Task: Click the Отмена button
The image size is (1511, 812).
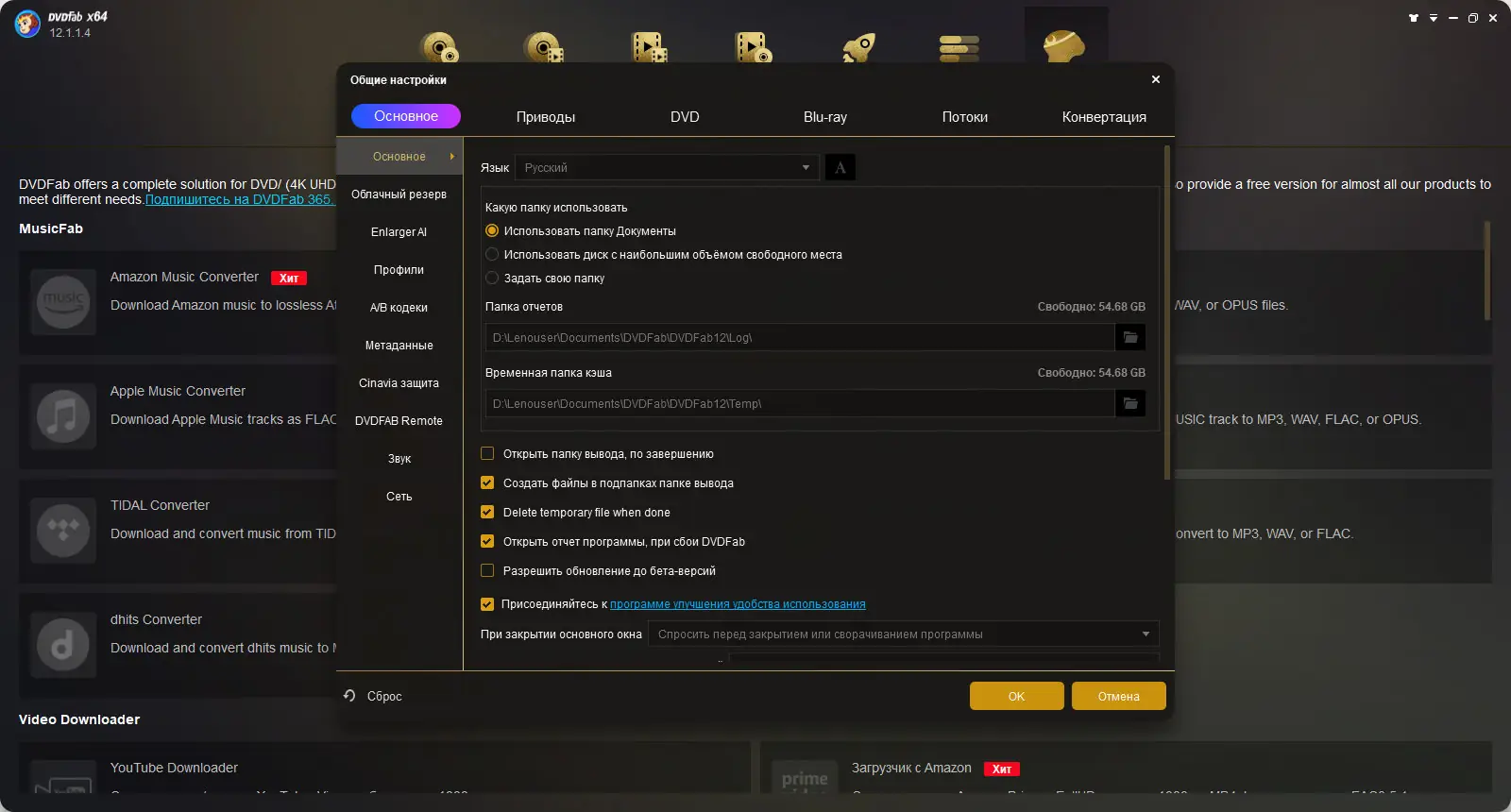Action: click(x=1119, y=696)
